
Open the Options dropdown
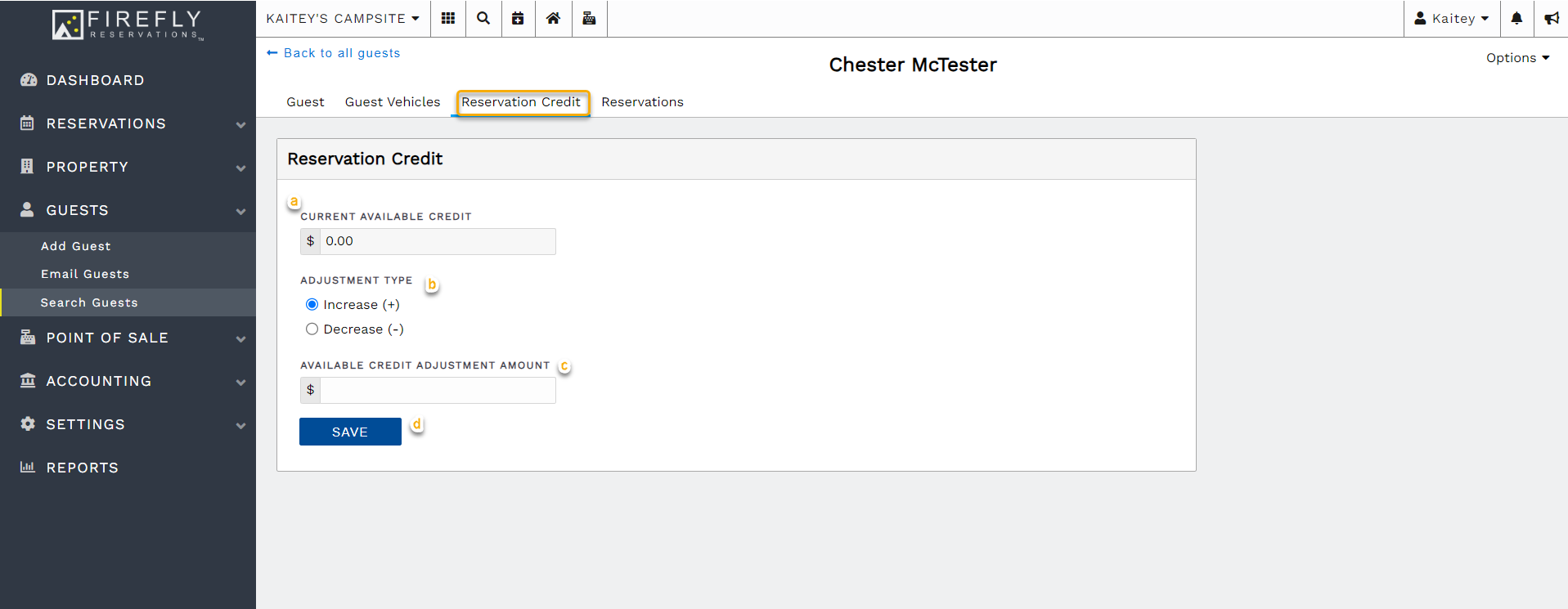tap(1517, 58)
